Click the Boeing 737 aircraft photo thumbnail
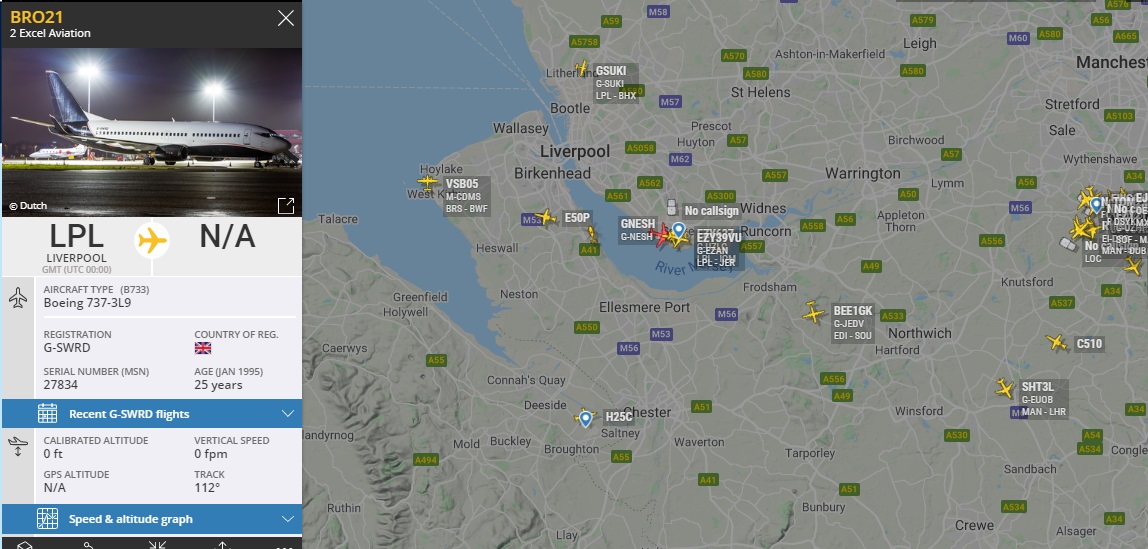Screen dimensions: 1148x549 (x=152, y=132)
